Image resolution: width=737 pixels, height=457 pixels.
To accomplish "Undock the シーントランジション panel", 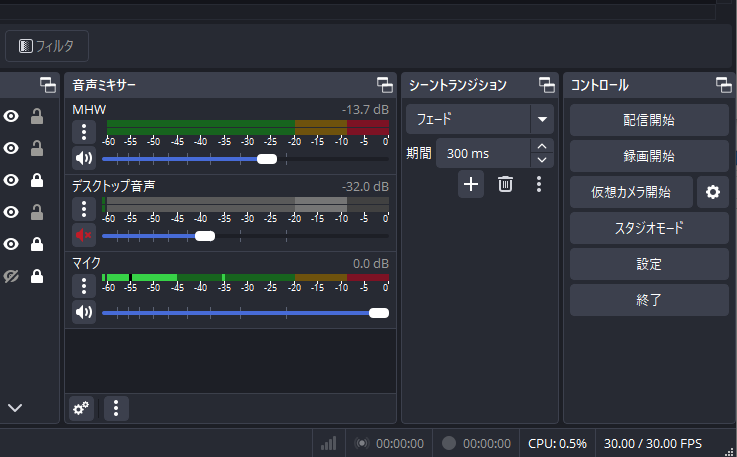I will click(x=546, y=85).
